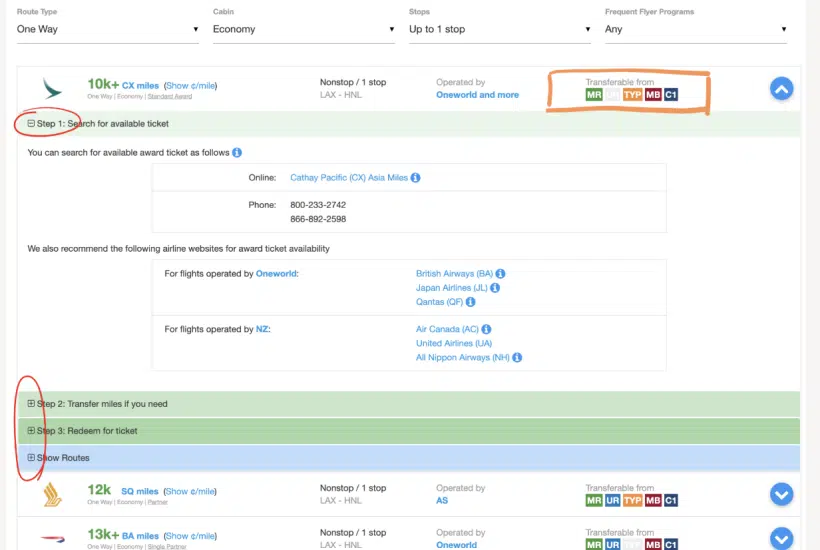Collapse Step 1: Search for available ticket
Screen dimensions: 820x550
pyautogui.click(x=31, y=124)
